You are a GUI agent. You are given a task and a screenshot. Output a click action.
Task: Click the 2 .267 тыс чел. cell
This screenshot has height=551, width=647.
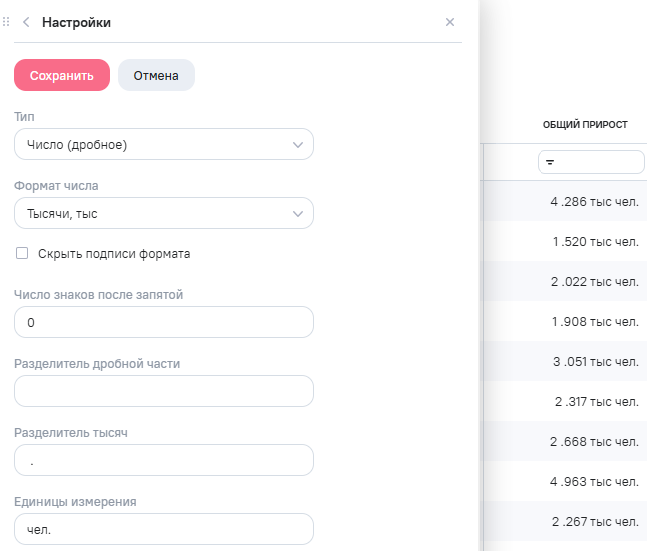(594, 522)
